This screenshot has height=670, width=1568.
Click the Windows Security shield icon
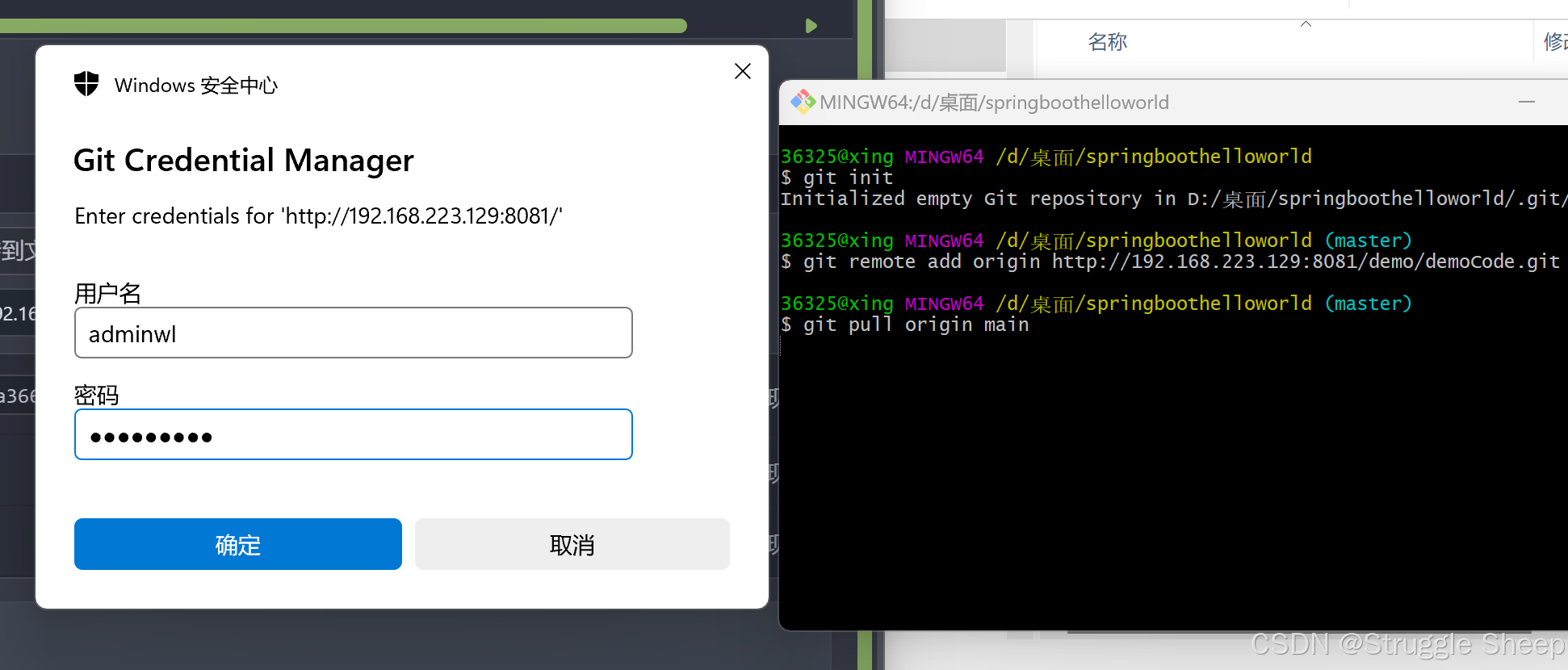[x=86, y=84]
